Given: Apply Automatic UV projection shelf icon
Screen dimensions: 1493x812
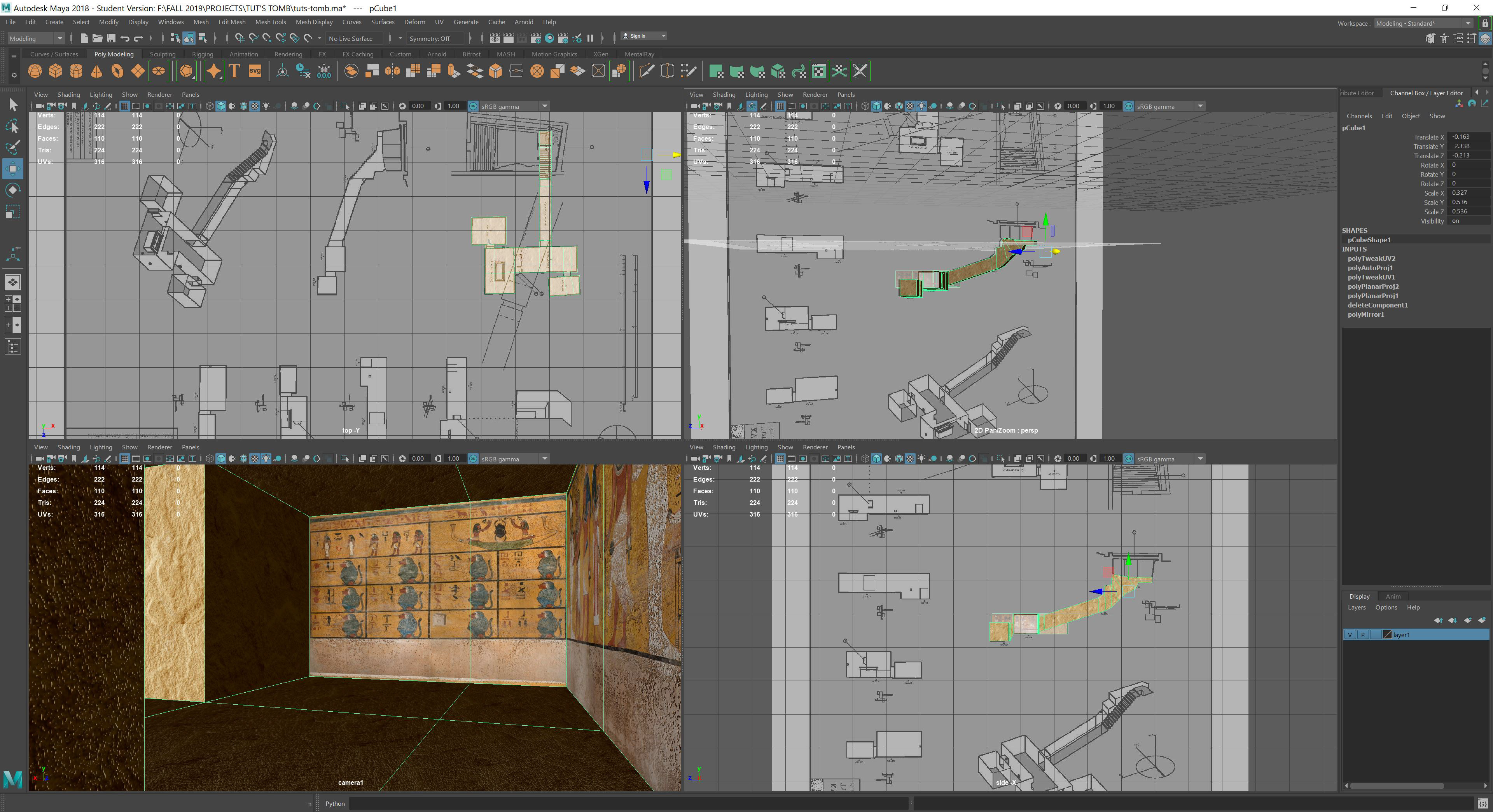Looking at the screenshot, I should coord(778,71).
